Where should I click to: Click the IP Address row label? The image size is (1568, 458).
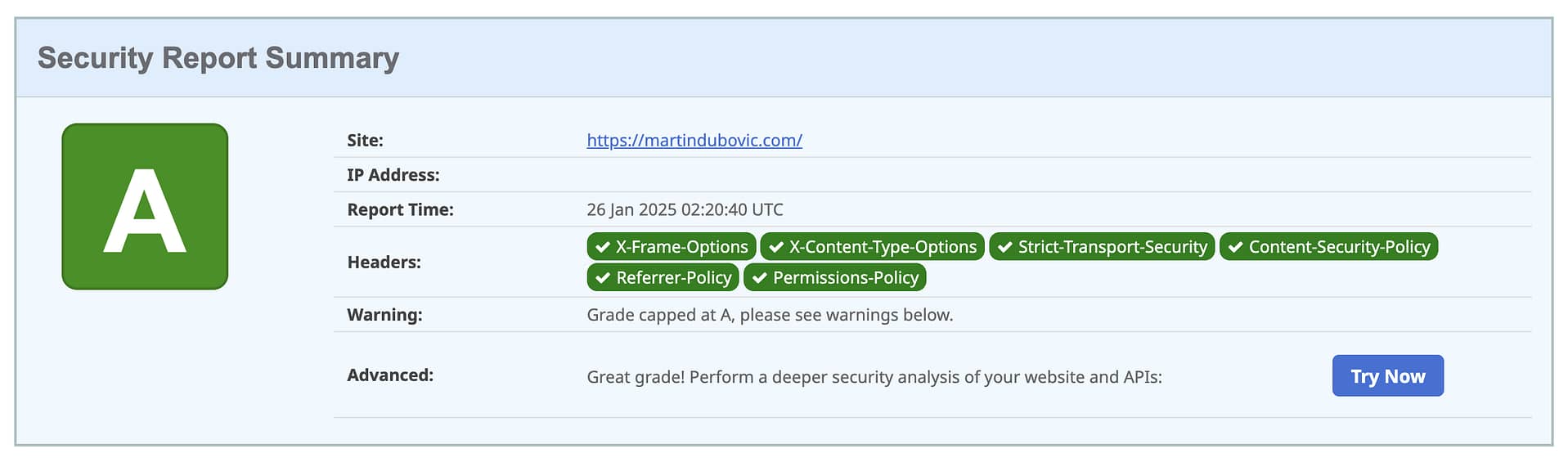click(x=393, y=175)
